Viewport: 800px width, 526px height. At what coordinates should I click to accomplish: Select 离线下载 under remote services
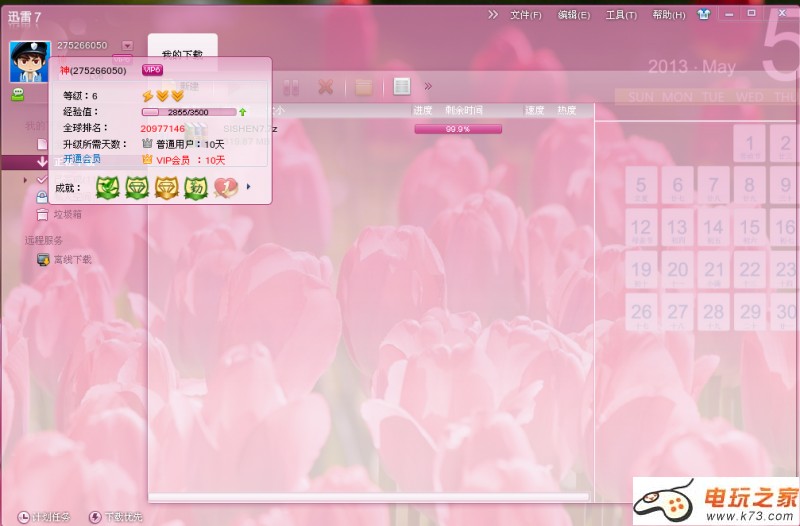[72, 259]
